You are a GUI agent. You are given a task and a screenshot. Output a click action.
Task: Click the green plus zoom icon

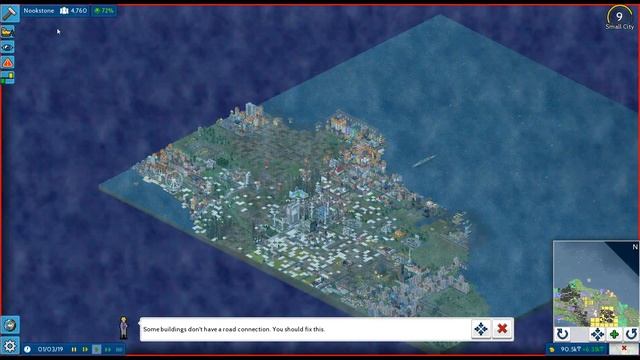click(614, 334)
